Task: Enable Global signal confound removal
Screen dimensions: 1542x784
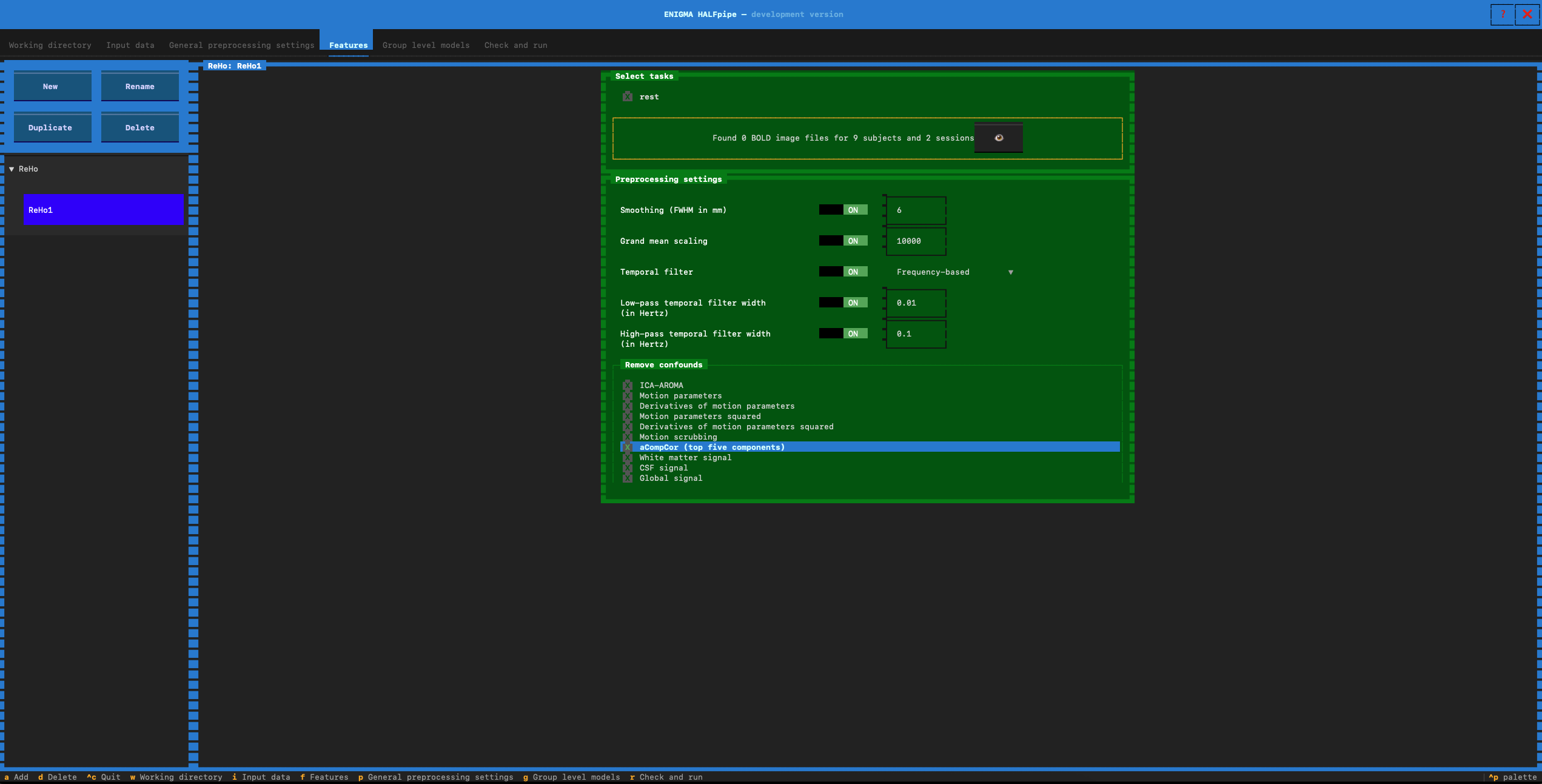Action: (x=628, y=478)
